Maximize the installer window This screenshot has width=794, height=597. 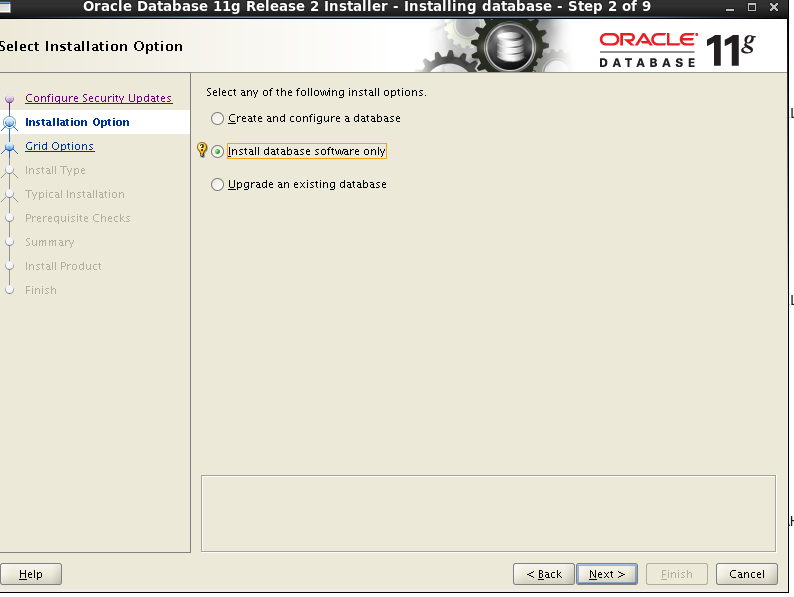point(752,7)
